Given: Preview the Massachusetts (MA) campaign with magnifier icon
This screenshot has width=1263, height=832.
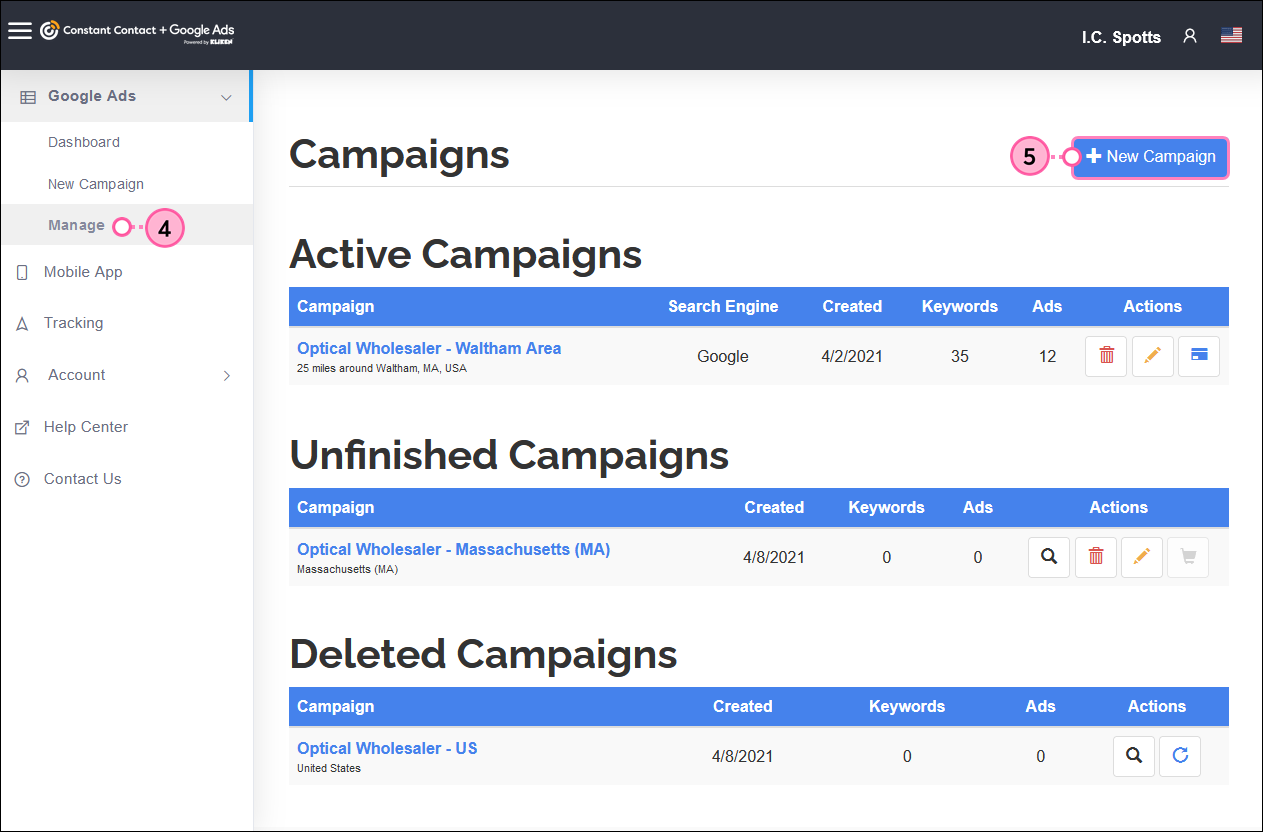Looking at the screenshot, I should [x=1049, y=557].
